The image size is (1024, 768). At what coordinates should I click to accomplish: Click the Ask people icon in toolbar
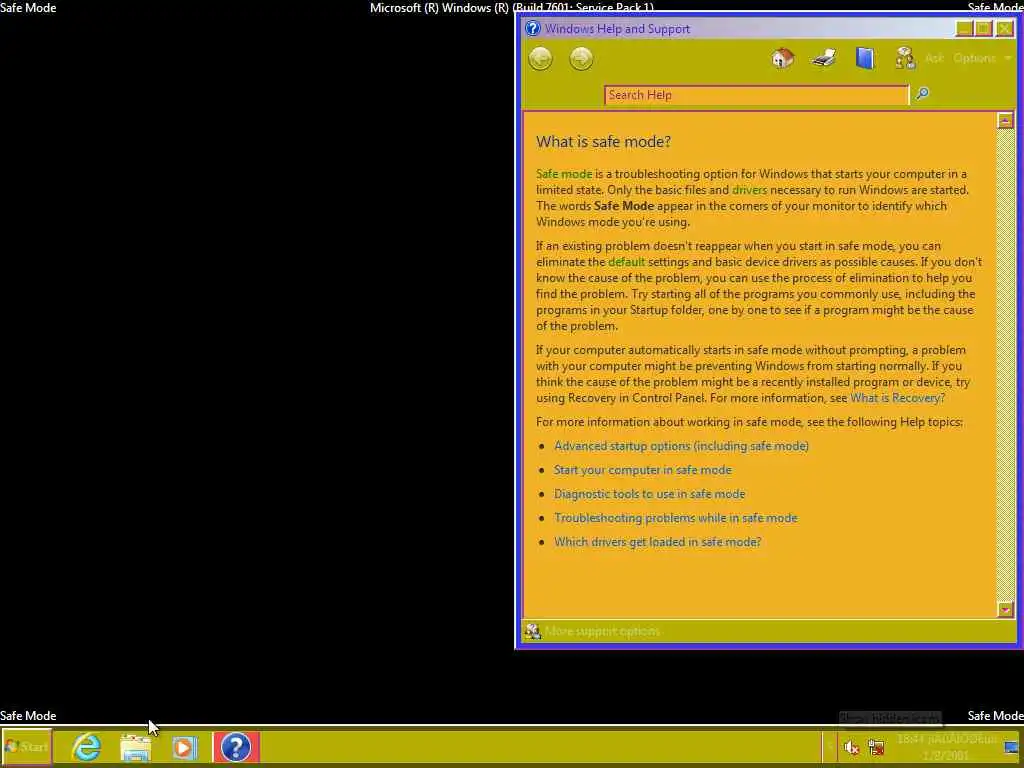(905, 58)
